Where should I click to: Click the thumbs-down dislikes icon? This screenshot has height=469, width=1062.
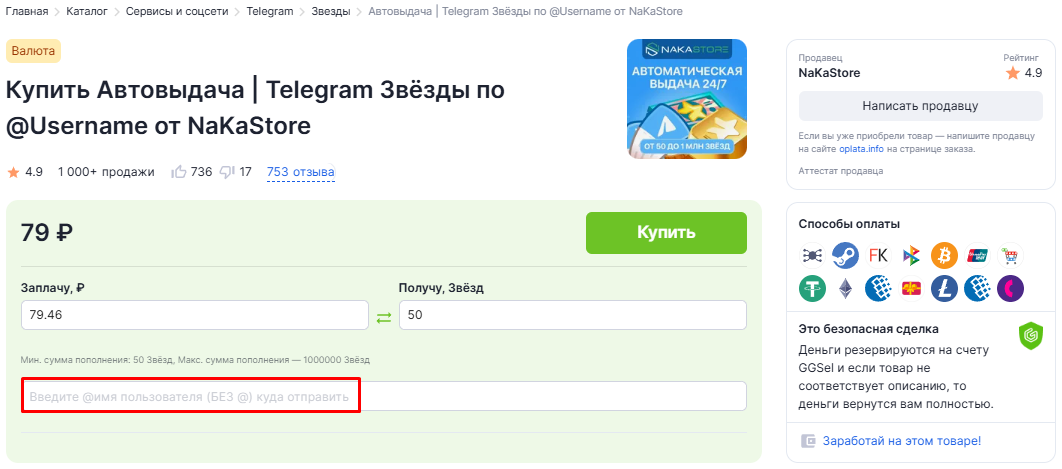pyautogui.click(x=227, y=172)
